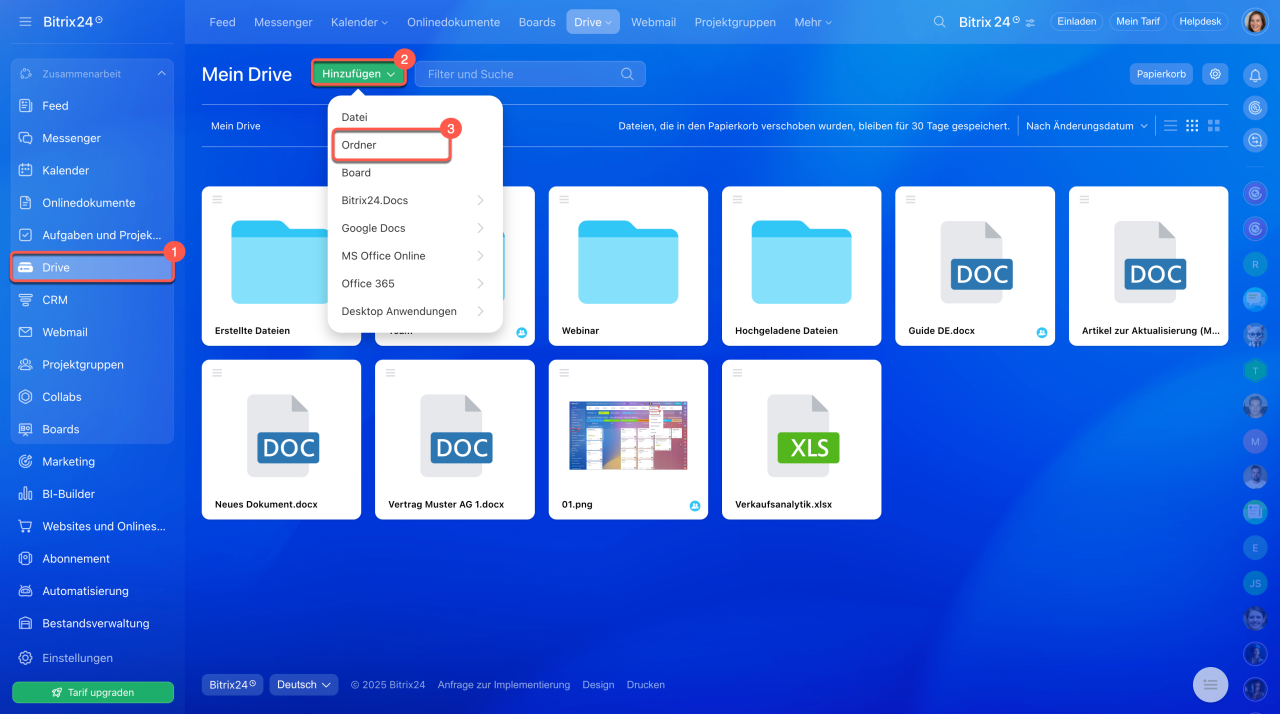The image size is (1280, 714).
Task: Select Drive in the left sidebar
Action: click(92, 268)
